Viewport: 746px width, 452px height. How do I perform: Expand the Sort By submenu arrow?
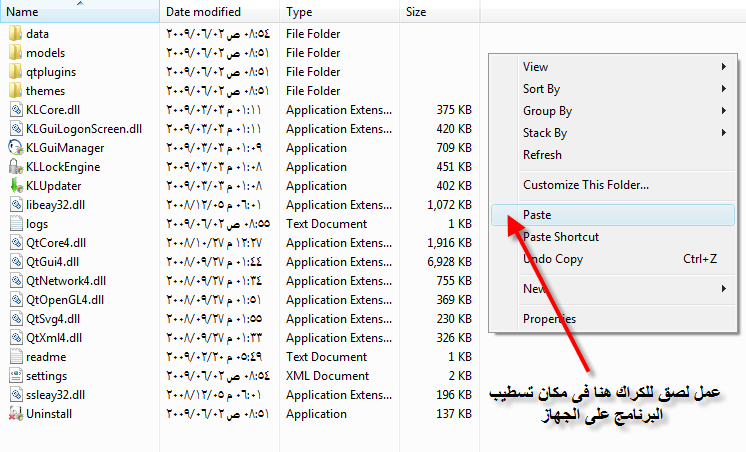click(x=724, y=88)
